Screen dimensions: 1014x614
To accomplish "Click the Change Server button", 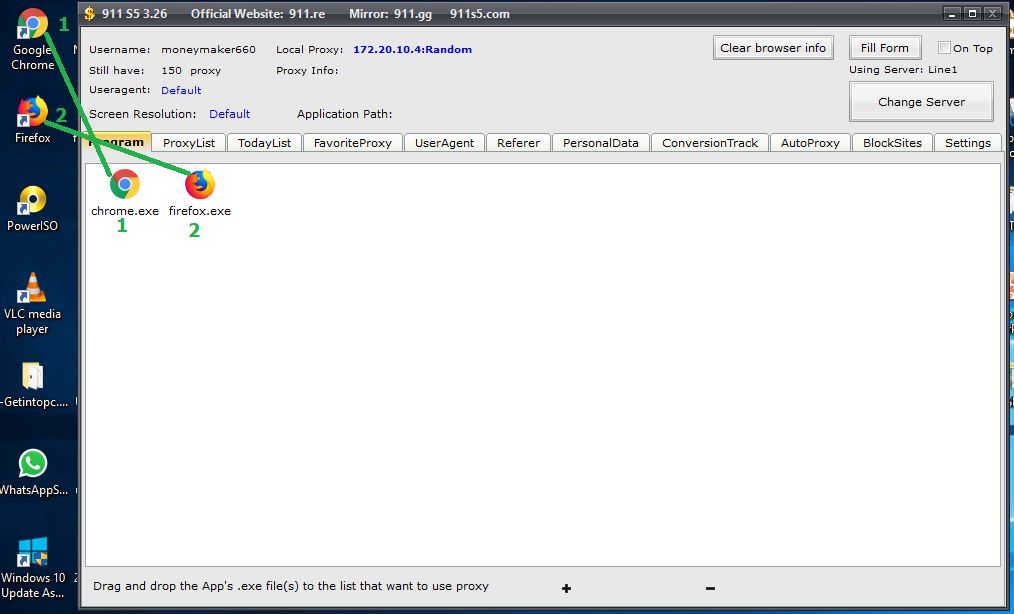I will (x=921, y=102).
